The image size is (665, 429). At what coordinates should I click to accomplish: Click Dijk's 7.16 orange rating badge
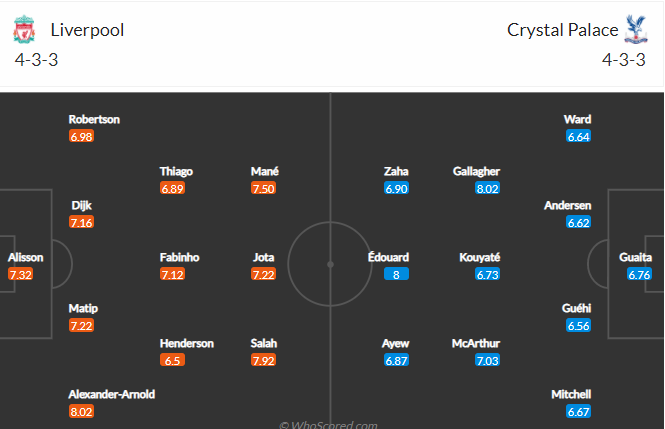[x=81, y=222]
